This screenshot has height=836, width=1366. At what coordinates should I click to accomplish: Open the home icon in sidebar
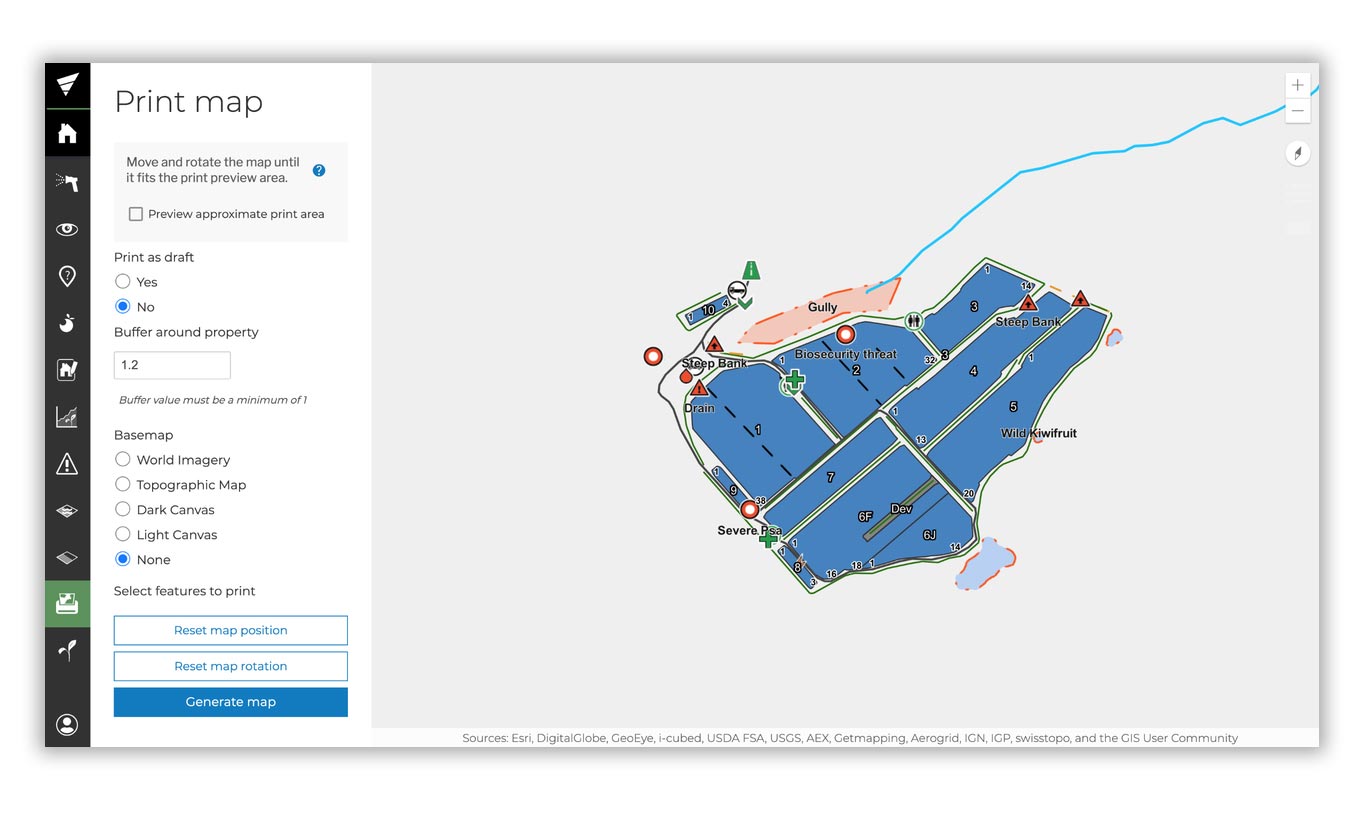67,133
